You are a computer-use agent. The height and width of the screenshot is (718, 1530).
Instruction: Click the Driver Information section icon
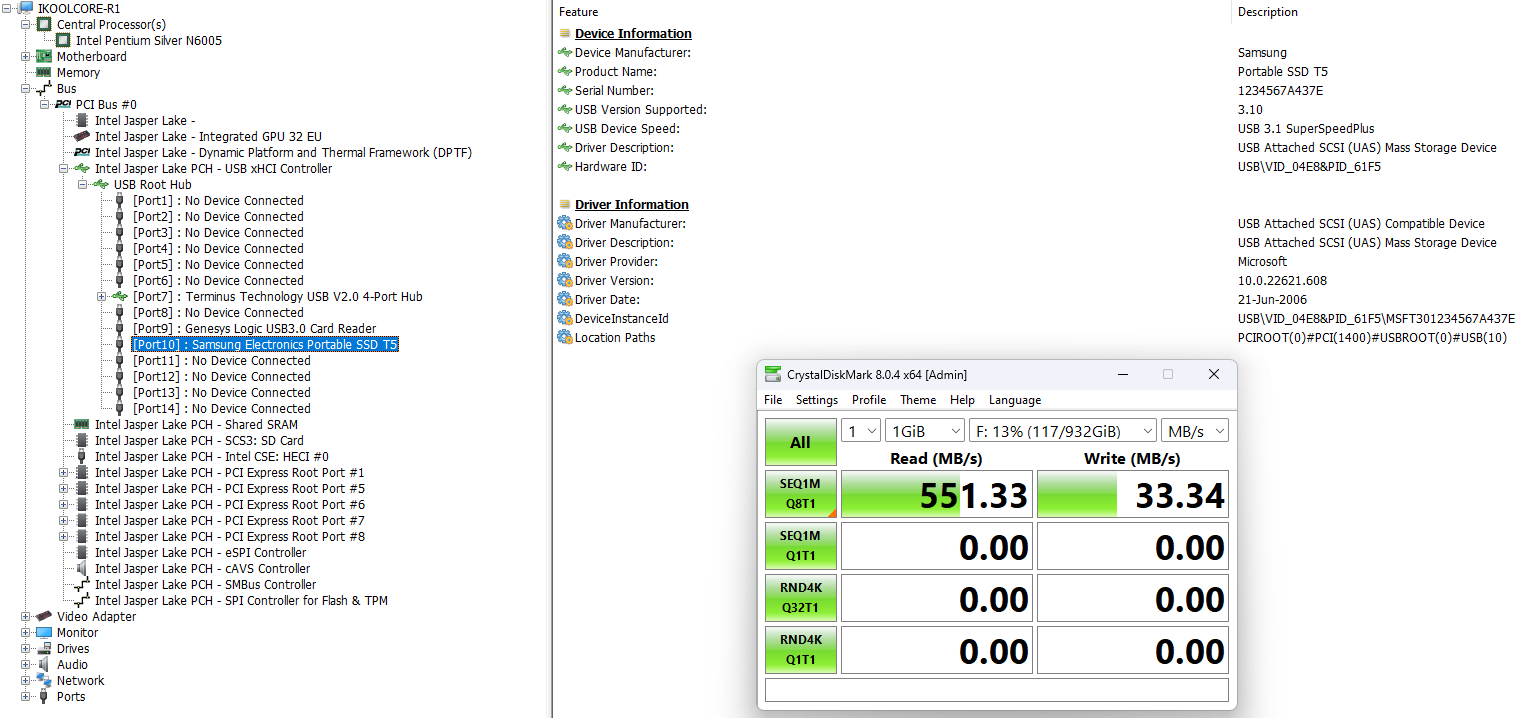click(565, 205)
